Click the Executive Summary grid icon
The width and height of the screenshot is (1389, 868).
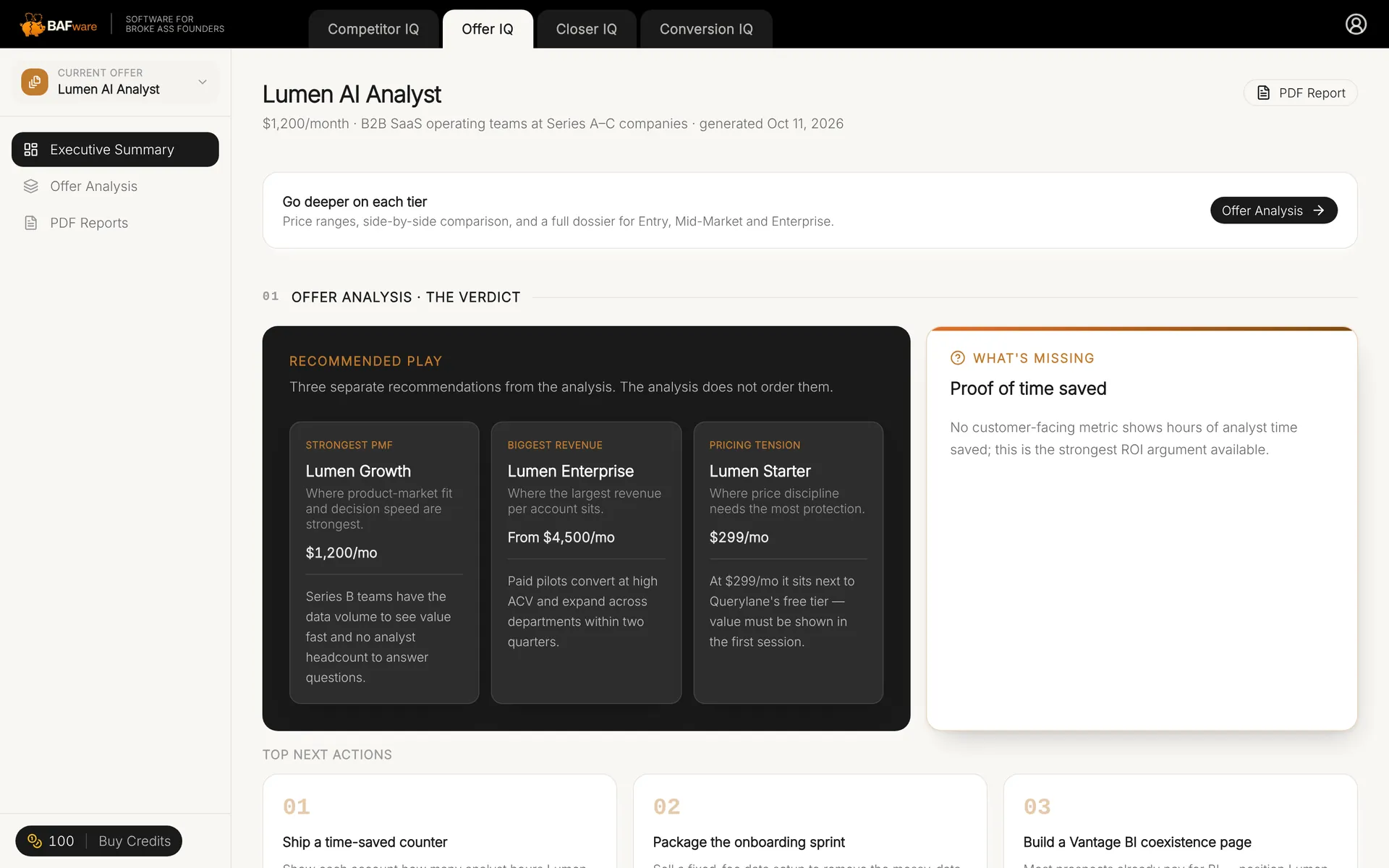click(30, 150)
